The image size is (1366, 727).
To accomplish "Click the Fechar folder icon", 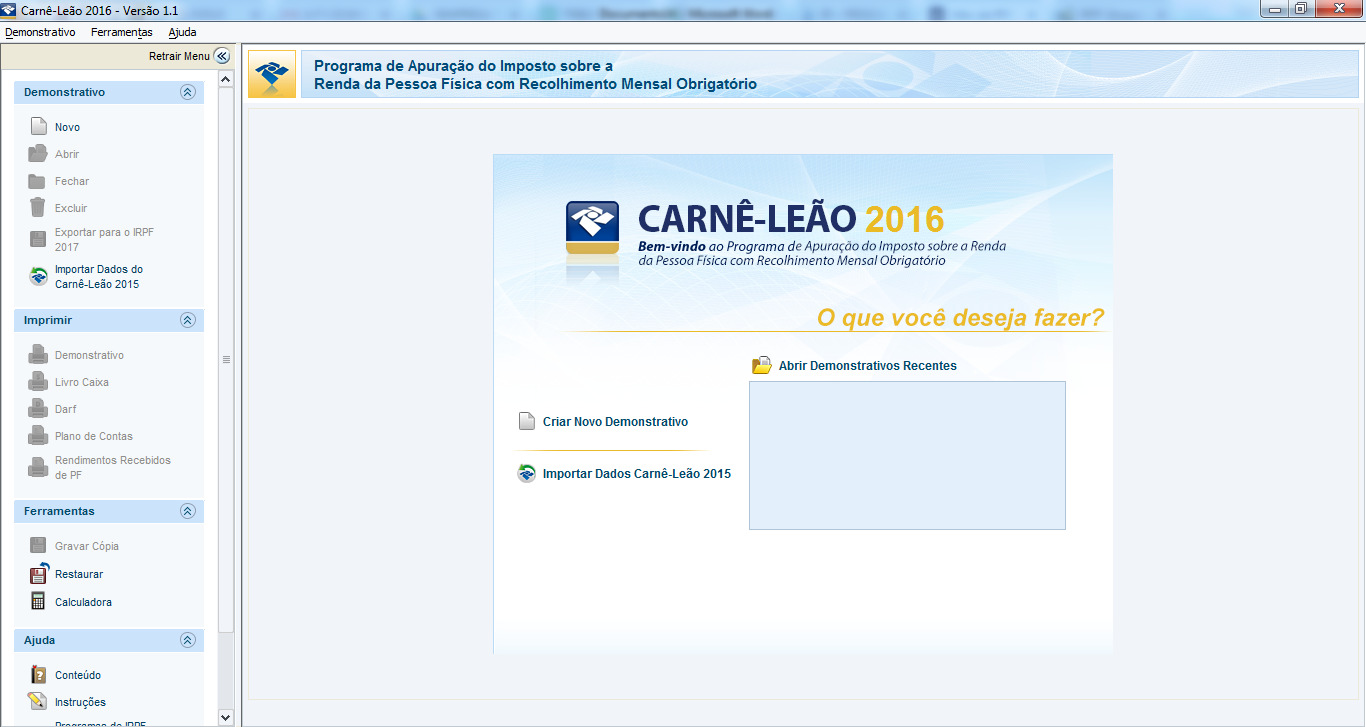I will pyautogui.click(x=38, y=181).
